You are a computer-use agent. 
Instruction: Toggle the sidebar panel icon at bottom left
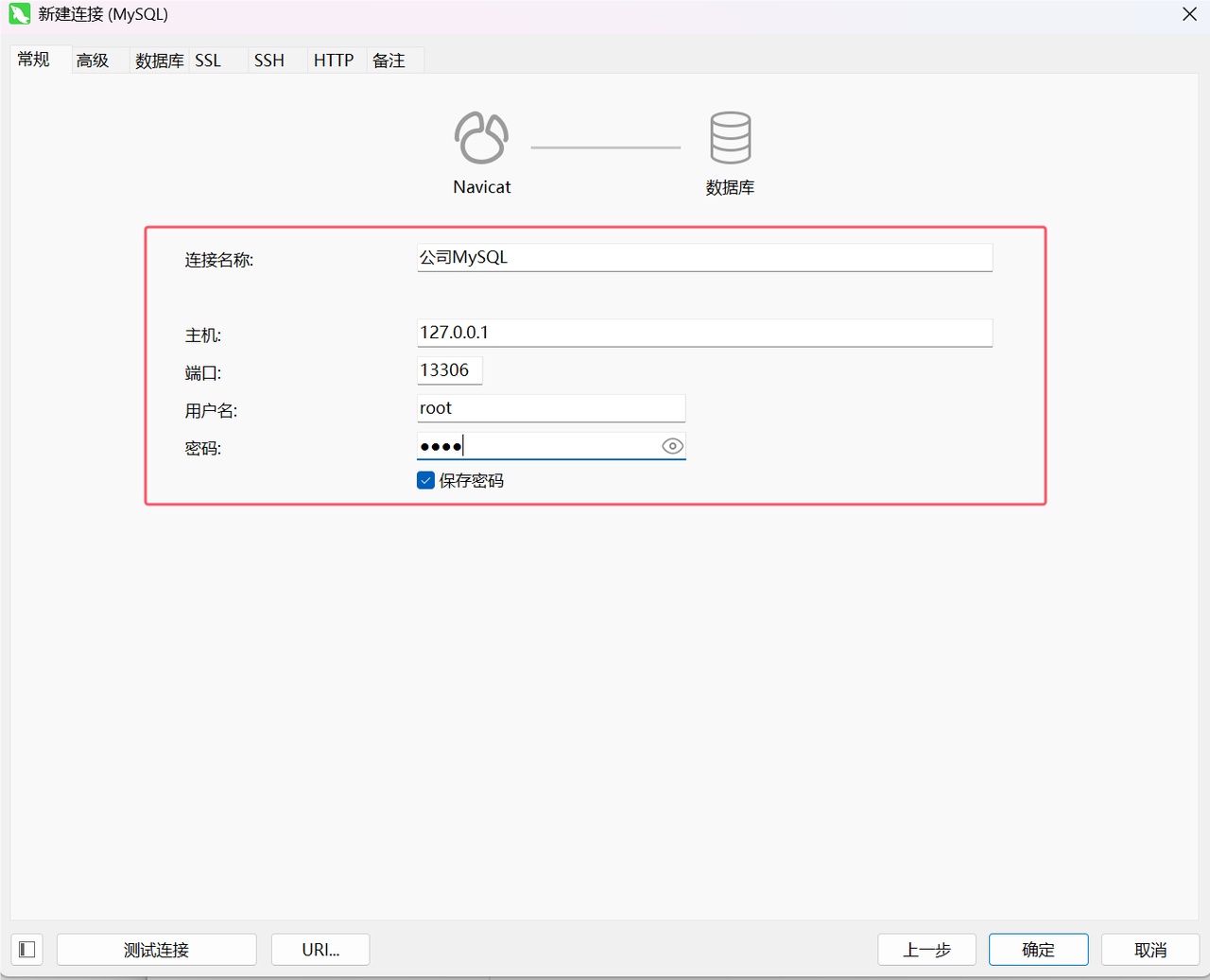click(27, 949)
